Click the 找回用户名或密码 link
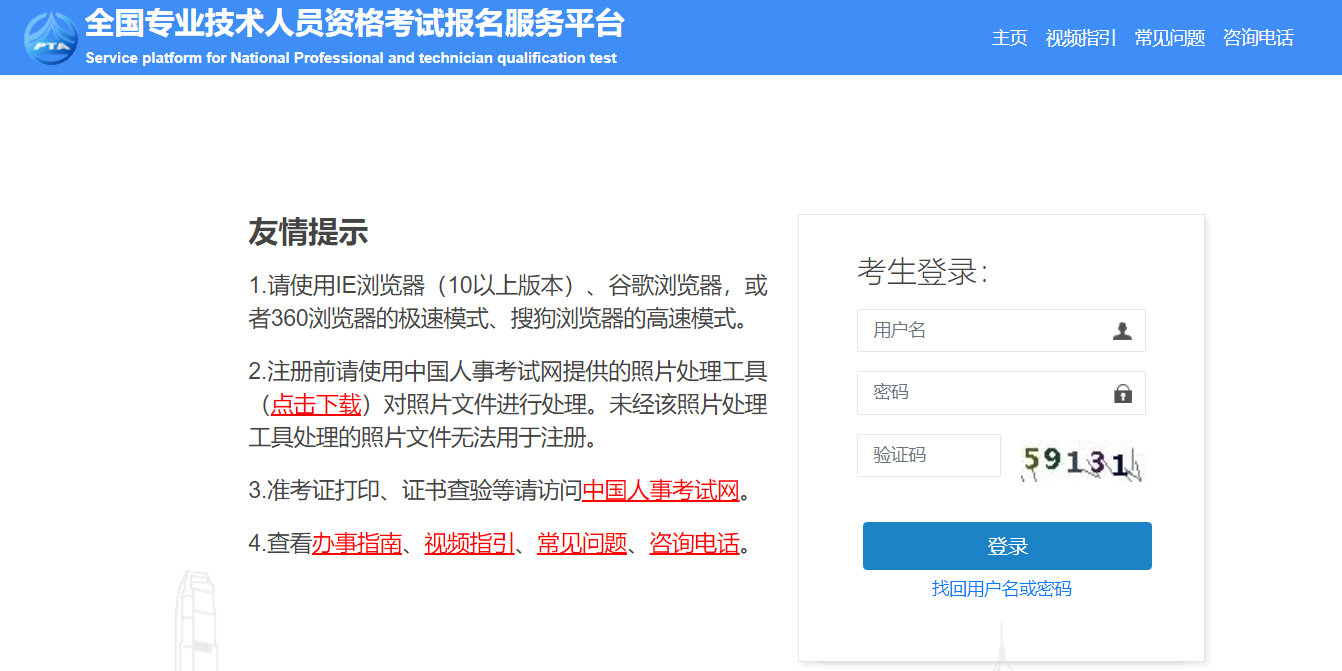Viewport: 1342px width, 671px height. (x=1001, y=589)
